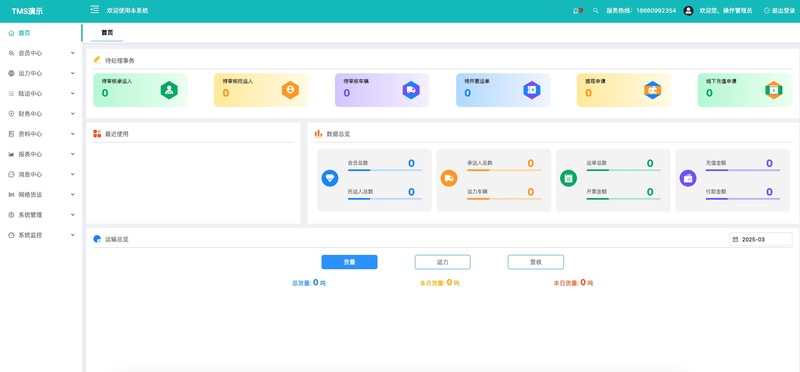Expand 报表中心 with its chevron

point(72,154)
